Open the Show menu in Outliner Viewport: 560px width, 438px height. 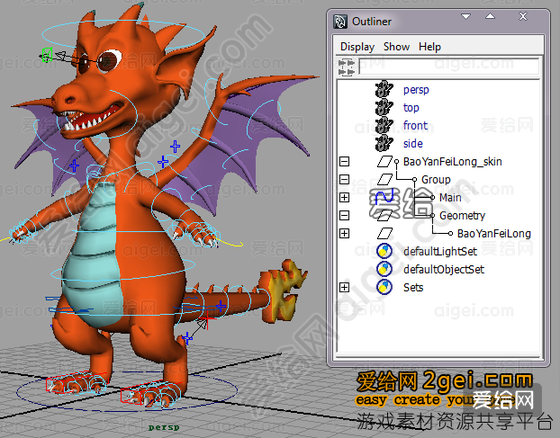pyautogui.click(x=396, y=47)
